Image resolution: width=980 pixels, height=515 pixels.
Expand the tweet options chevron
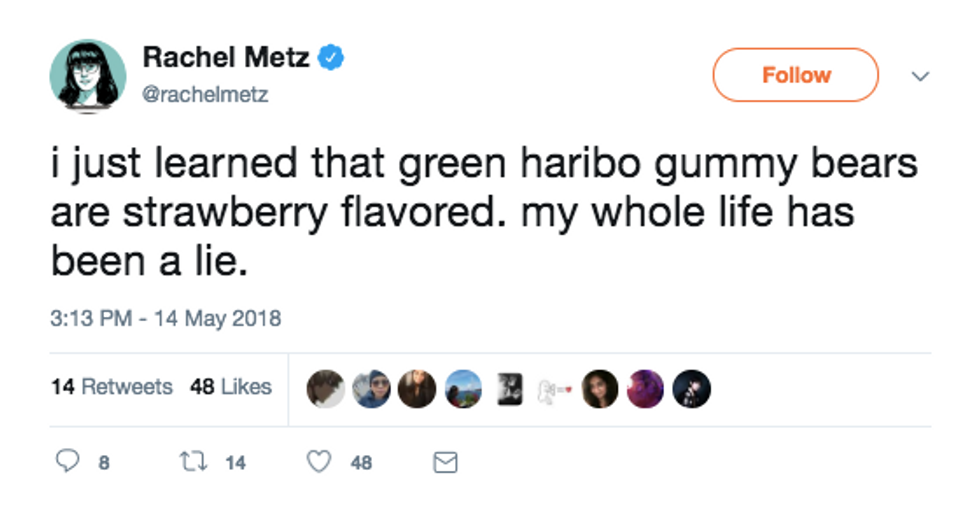coord(920,76)
